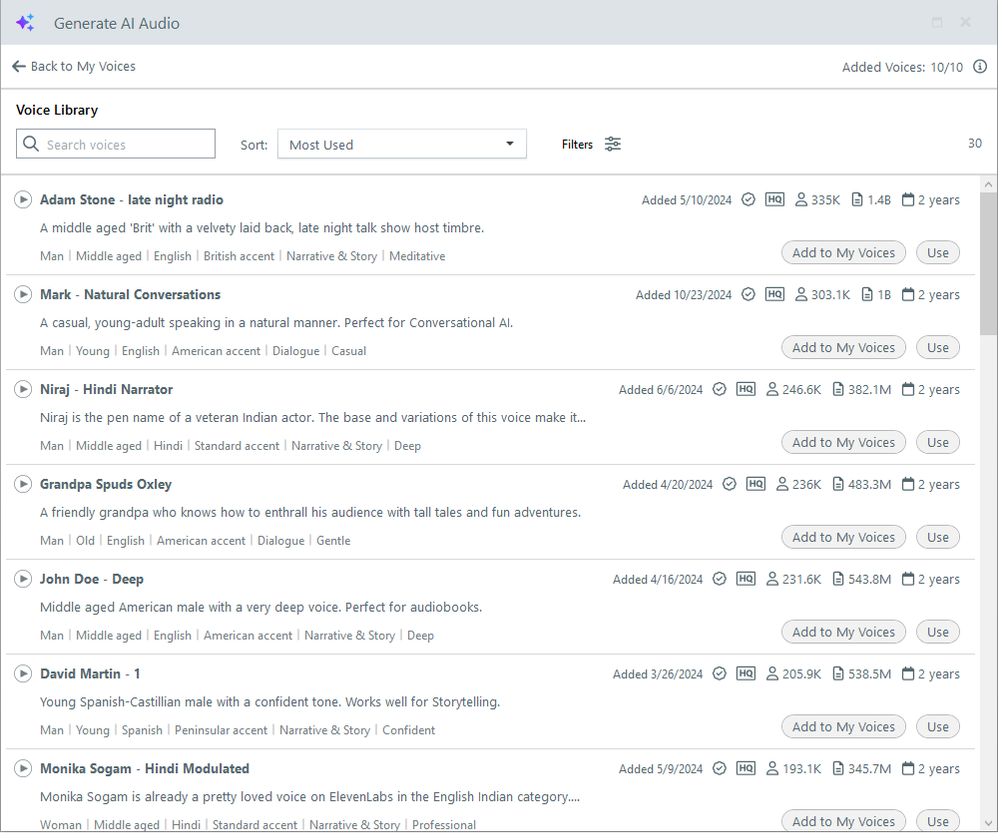Use the Mark - Natural Conversations voice
The image size is (999, 833).
point(937,348)
